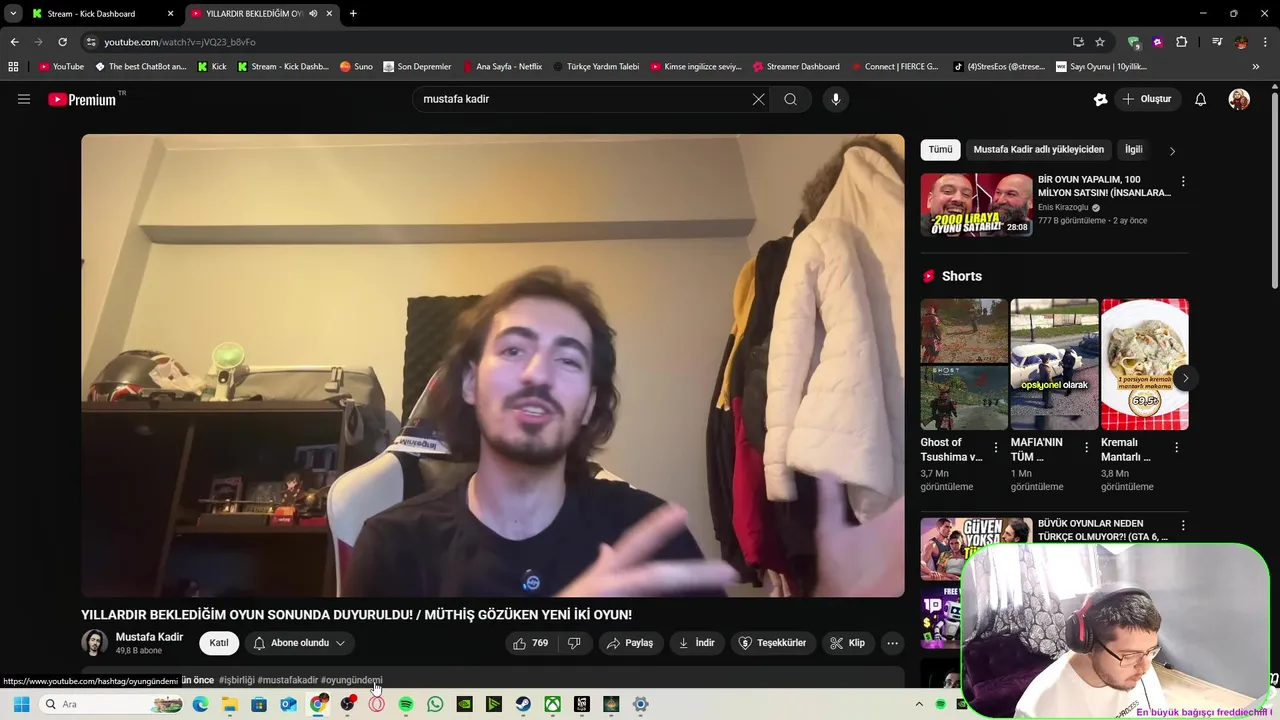
Task: Click the Windows taskbar Ara search box
Action: click(x=111, y=704)
